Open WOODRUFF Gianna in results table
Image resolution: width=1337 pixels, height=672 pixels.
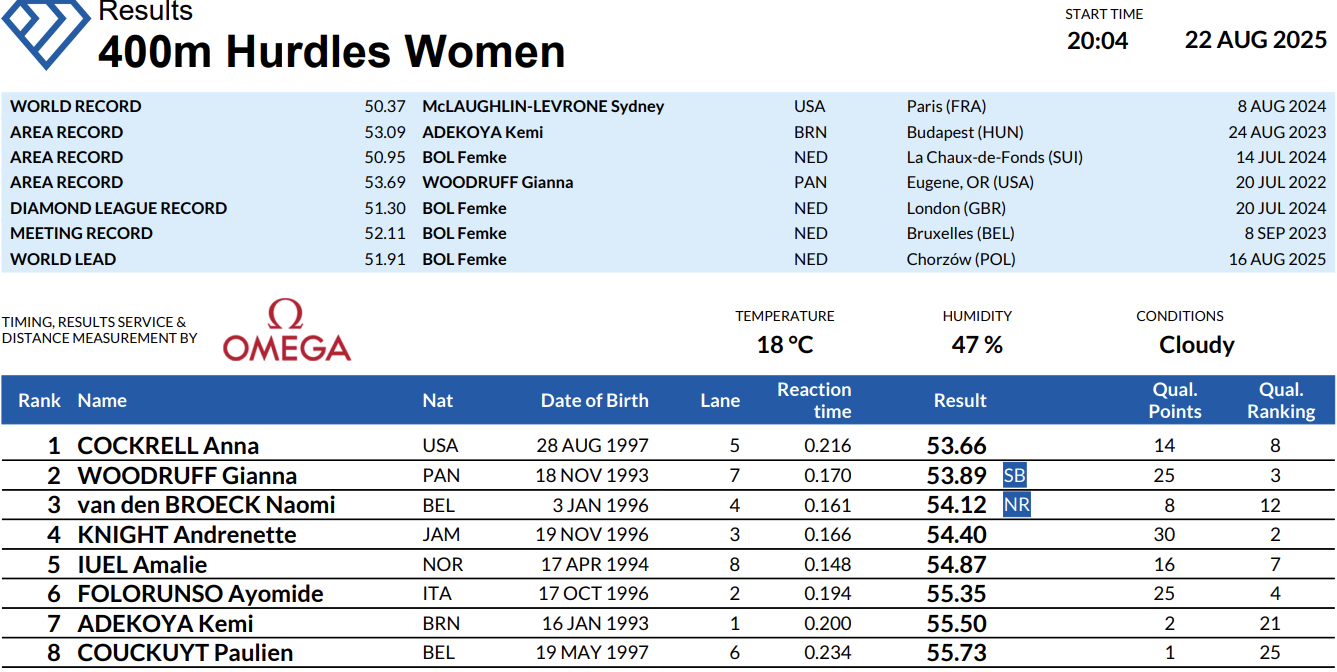pyautogui.click(x=187, y=475)
